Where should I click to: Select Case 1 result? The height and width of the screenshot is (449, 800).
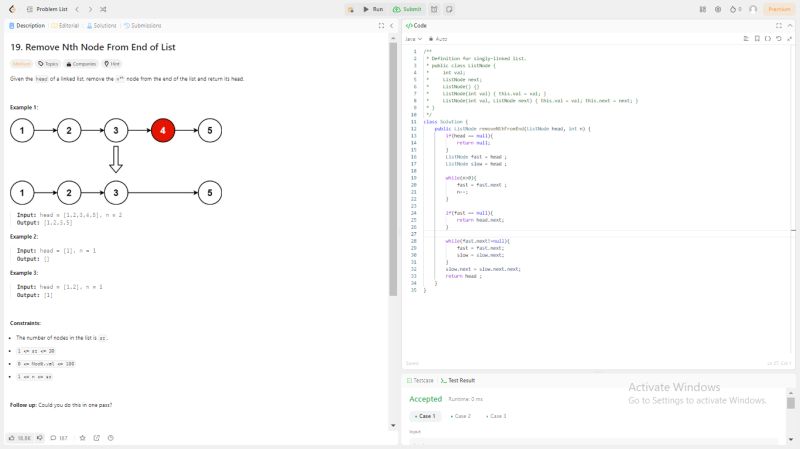coord(425,416)
